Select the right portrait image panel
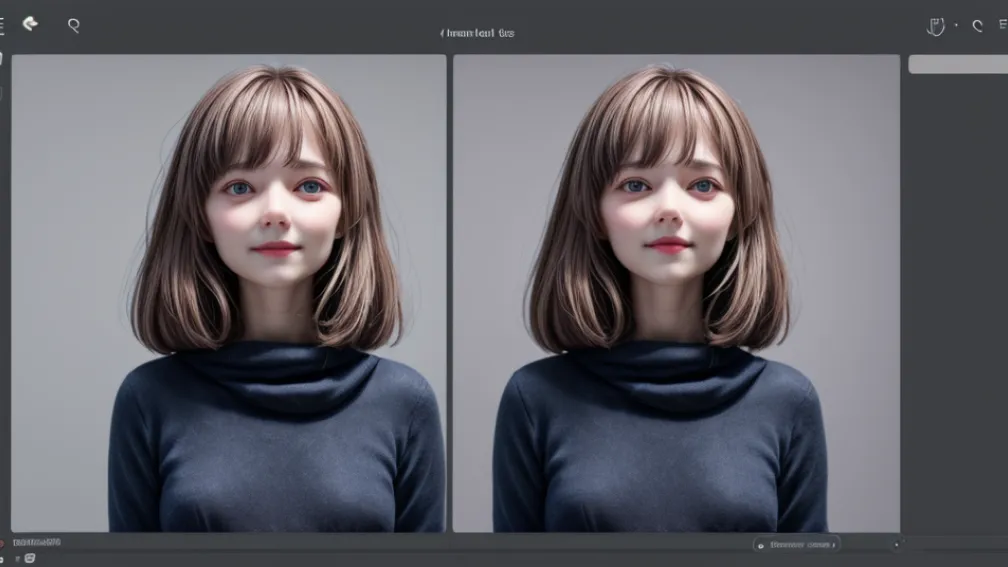The width and height of the screenshot is (1008, 567). tap(676, 293)
